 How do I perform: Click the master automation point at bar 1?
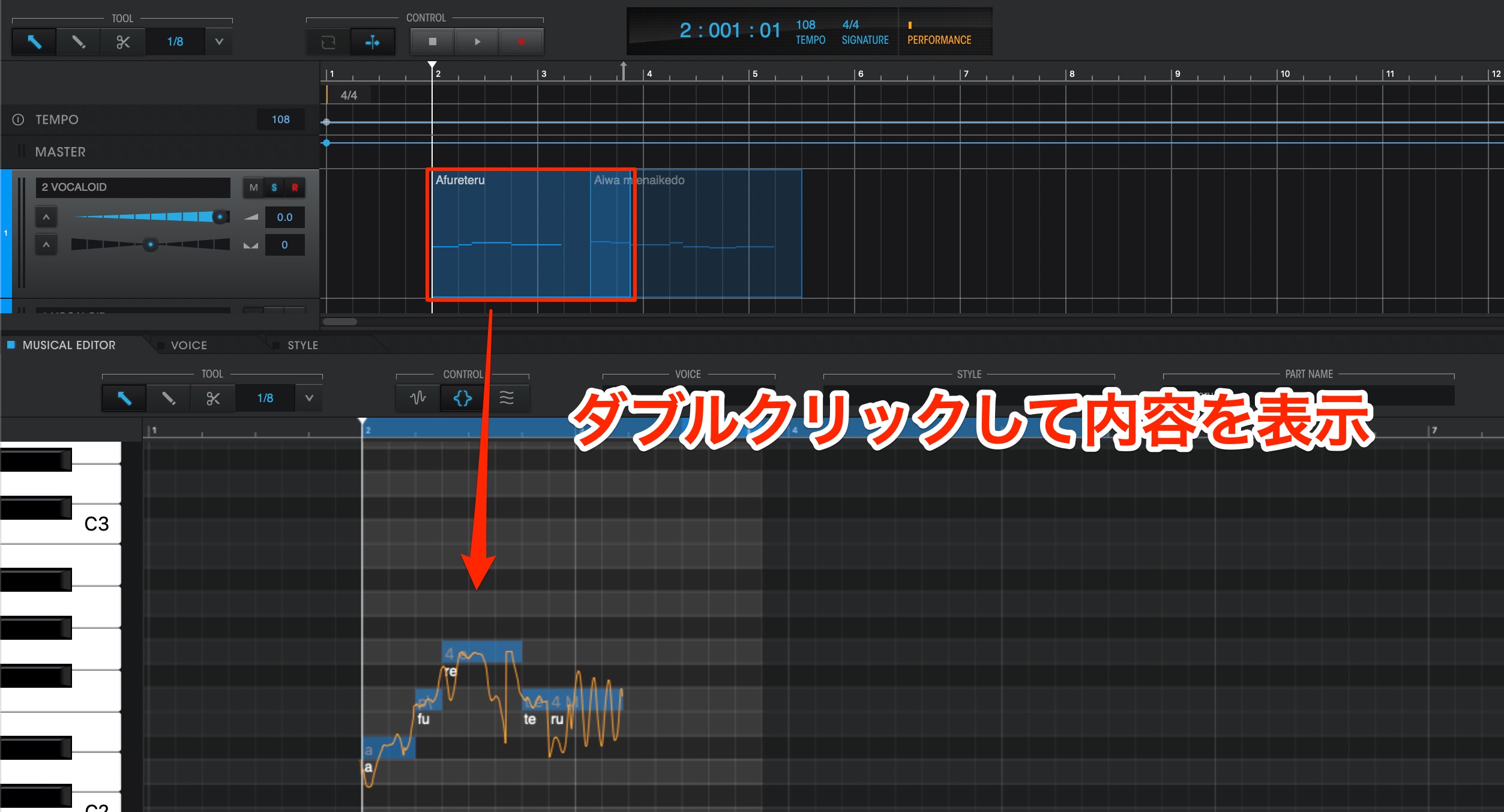click(x=326, y=143)
